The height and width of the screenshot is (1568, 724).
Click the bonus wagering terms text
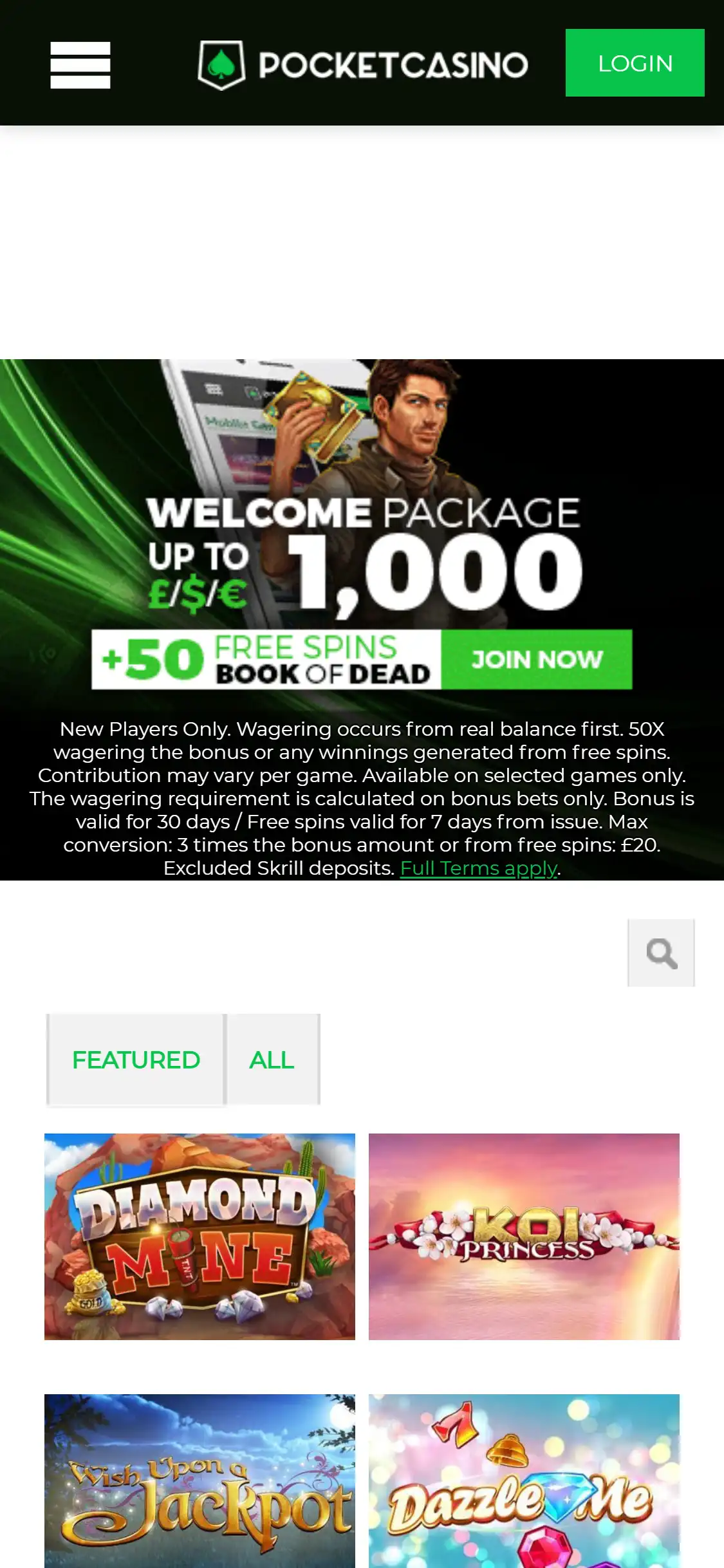[362, 798]
